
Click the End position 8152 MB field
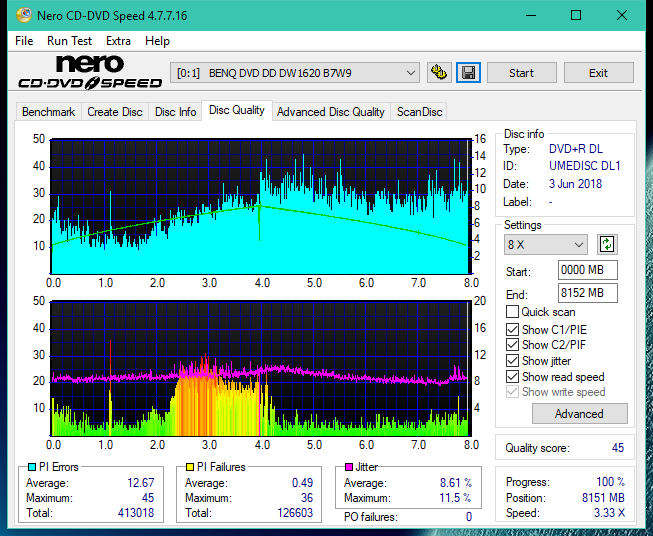588,293
